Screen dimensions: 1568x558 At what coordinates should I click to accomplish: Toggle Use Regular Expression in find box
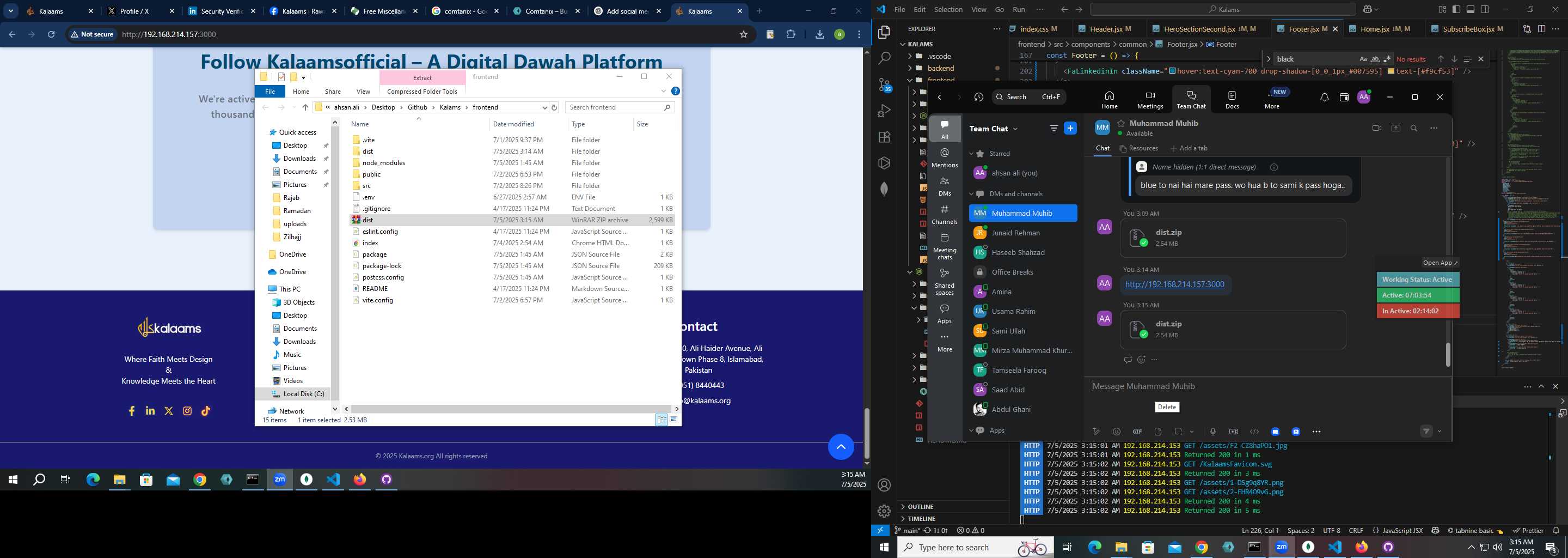1387,59
